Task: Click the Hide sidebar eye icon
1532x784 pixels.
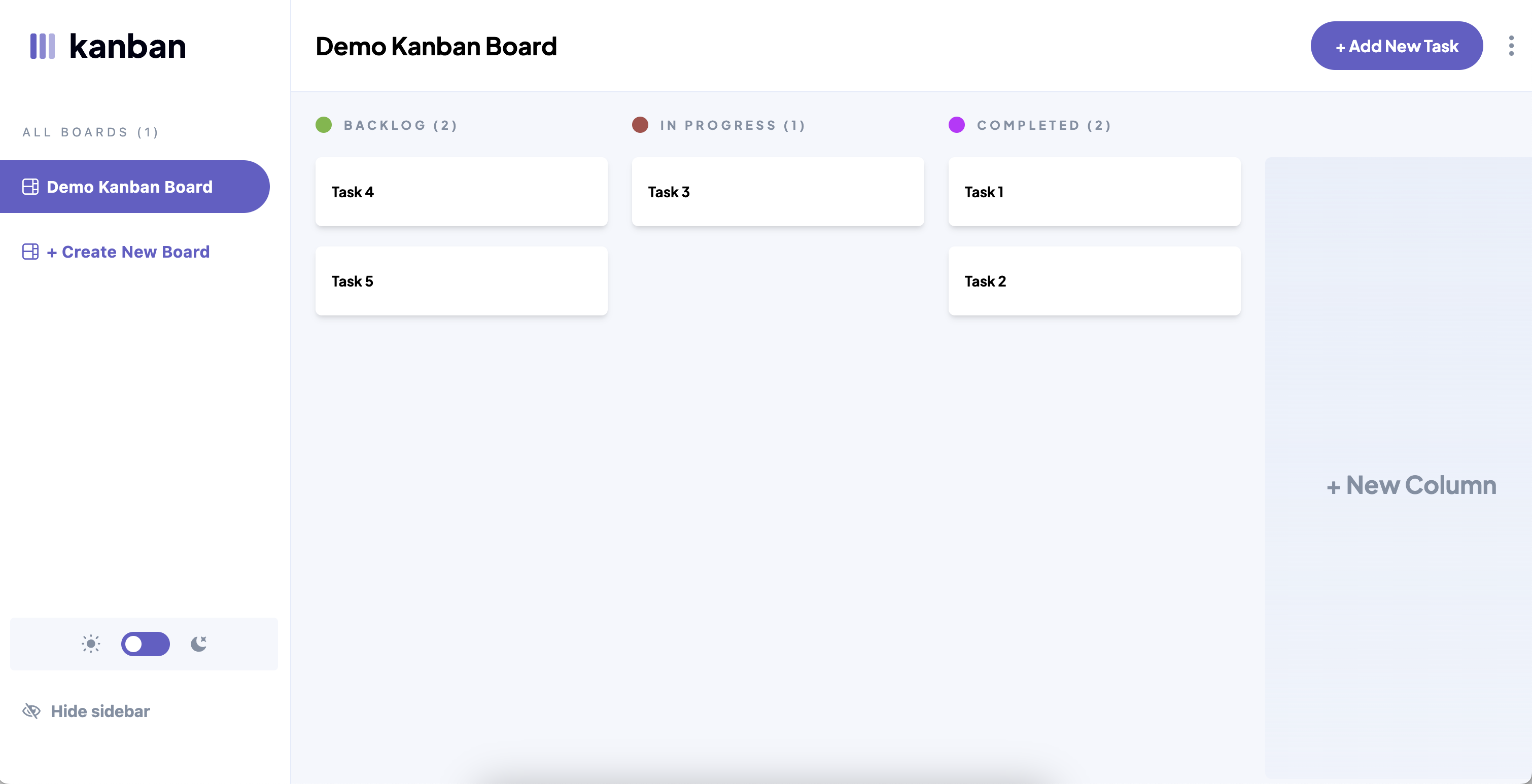Action: [x=30, y=711]
